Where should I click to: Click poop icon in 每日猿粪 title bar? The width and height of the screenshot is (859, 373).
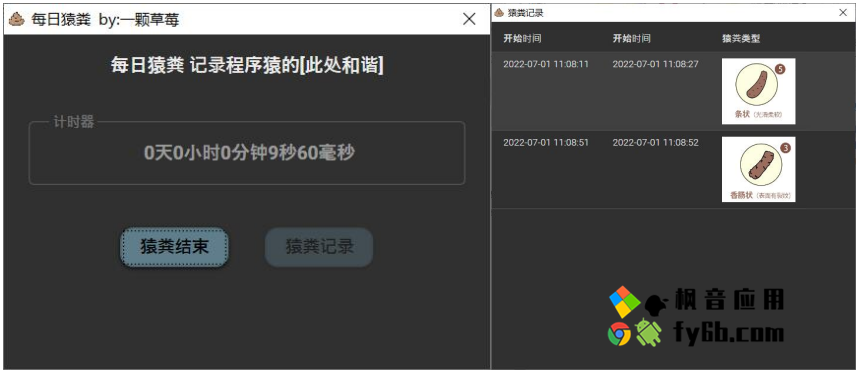coord(17,19)
